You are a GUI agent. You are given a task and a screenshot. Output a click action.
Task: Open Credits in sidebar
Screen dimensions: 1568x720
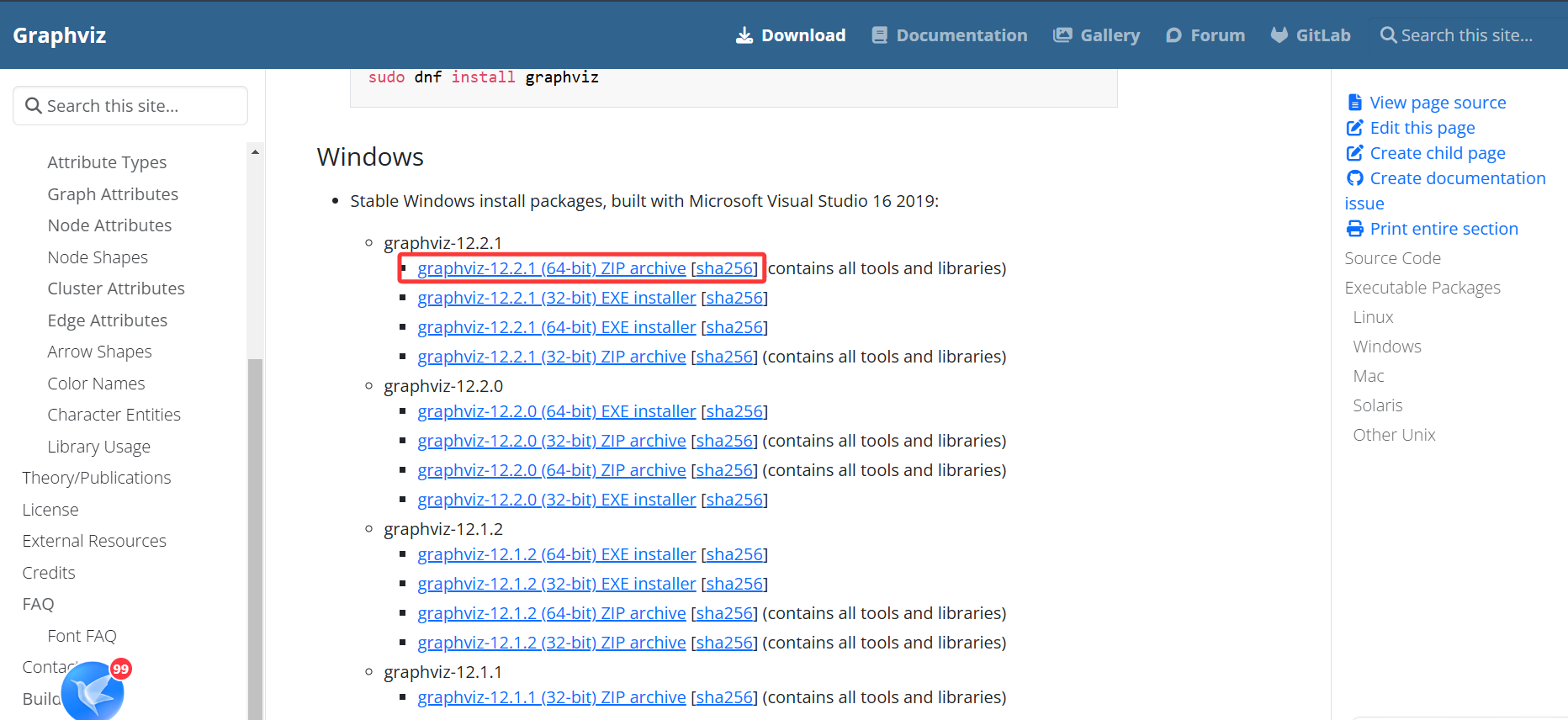tap(49, 573)
